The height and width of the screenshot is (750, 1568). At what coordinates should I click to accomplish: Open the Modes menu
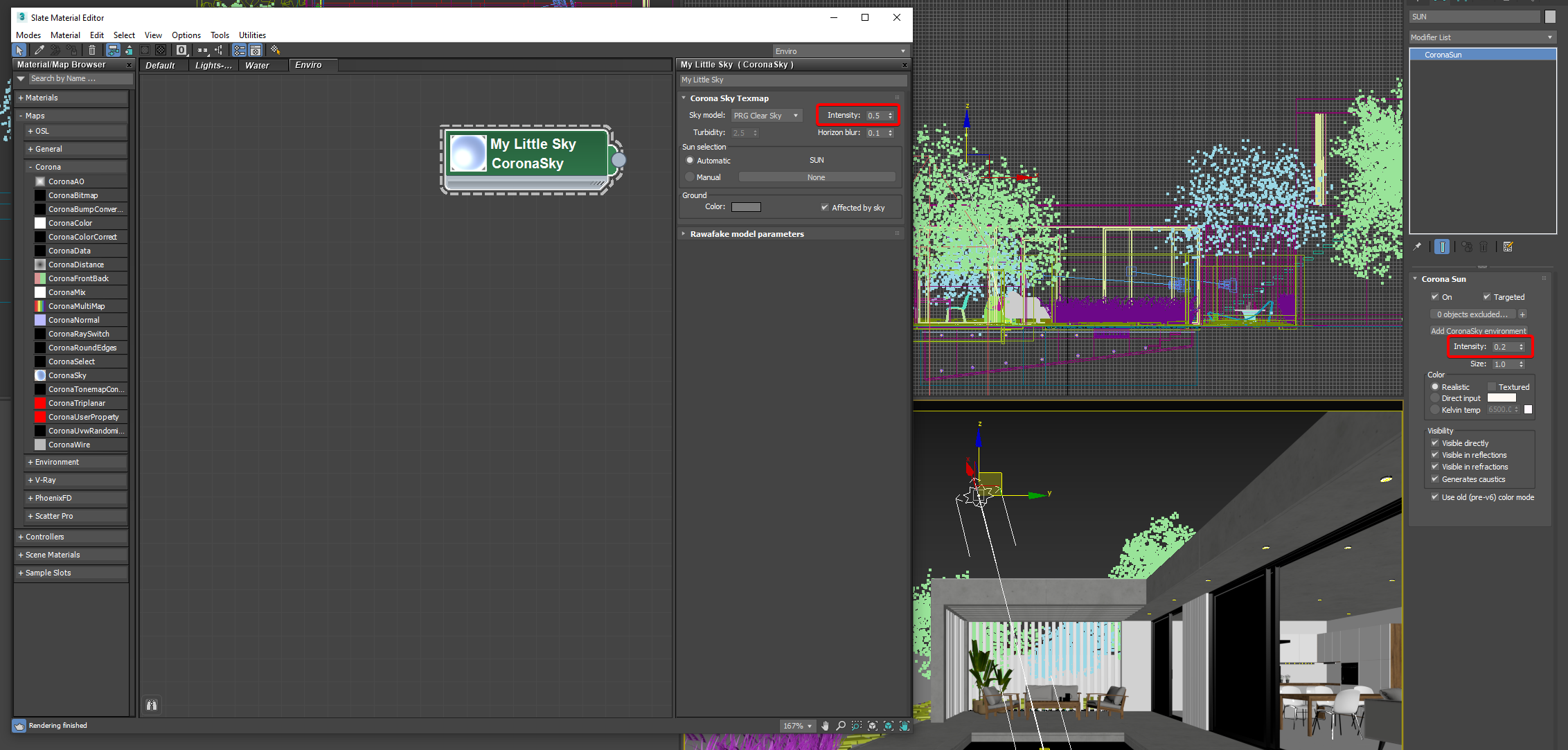click(x=28, y=35)
